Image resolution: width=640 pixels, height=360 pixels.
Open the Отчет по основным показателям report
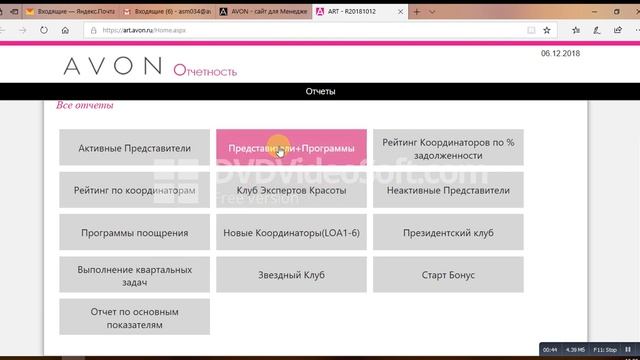[x=134, y=317]
